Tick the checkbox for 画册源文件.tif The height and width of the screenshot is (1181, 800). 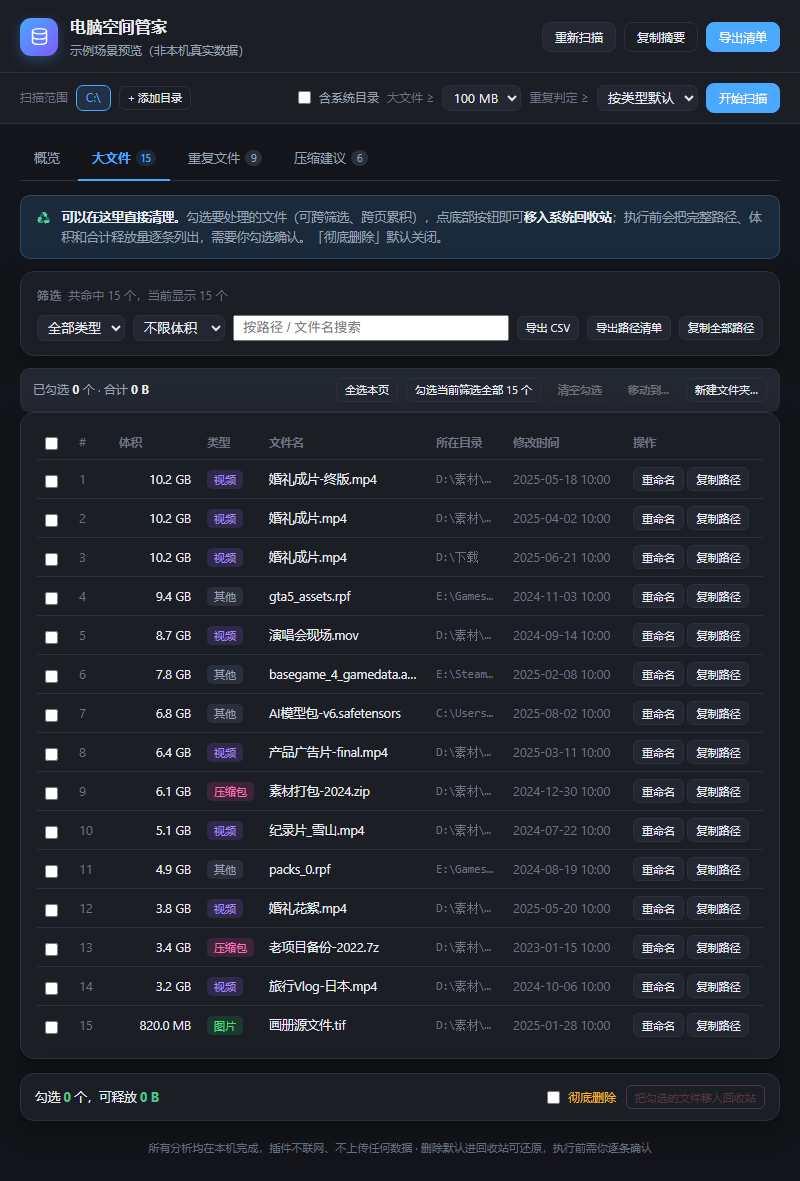pyautogui.click(x=51, y=1027)
